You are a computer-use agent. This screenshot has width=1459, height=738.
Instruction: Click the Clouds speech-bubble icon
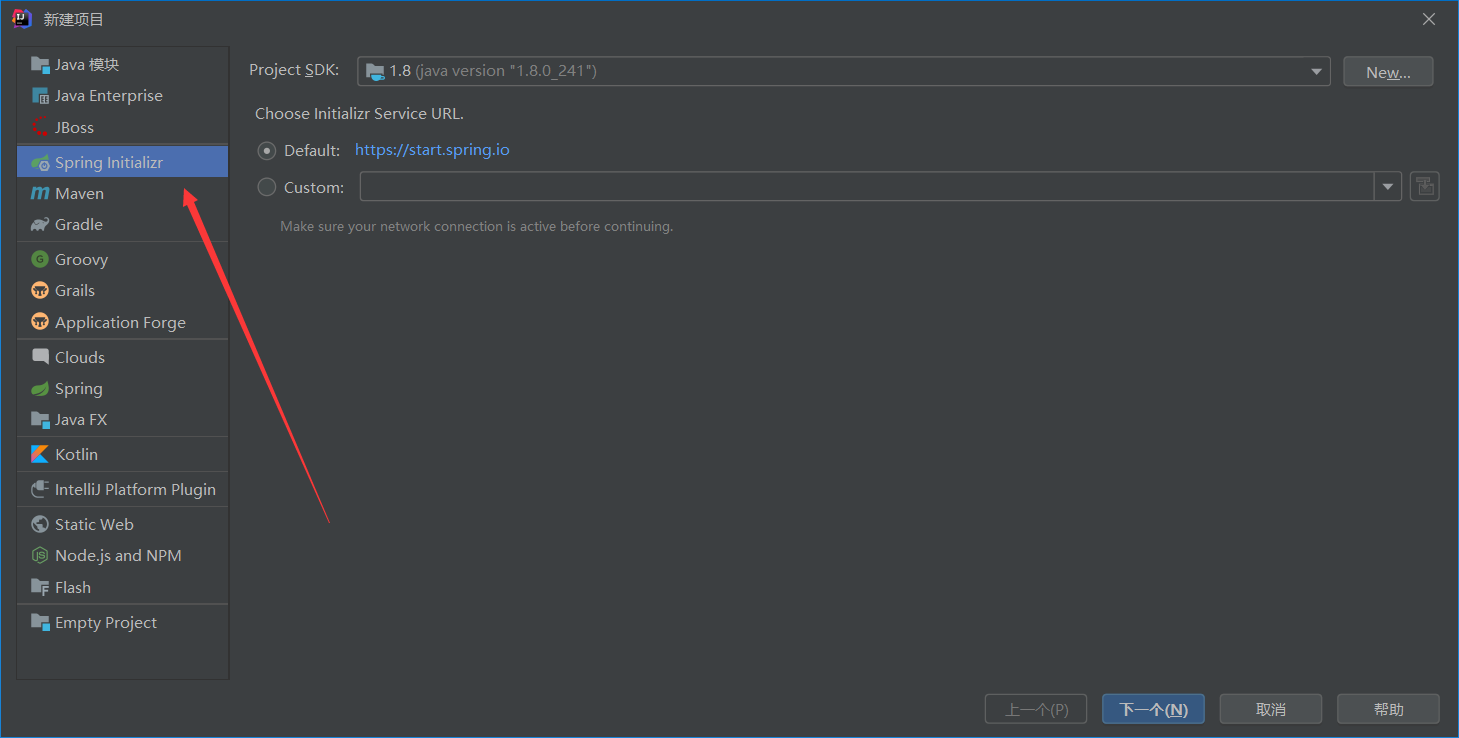coord(40,357)
